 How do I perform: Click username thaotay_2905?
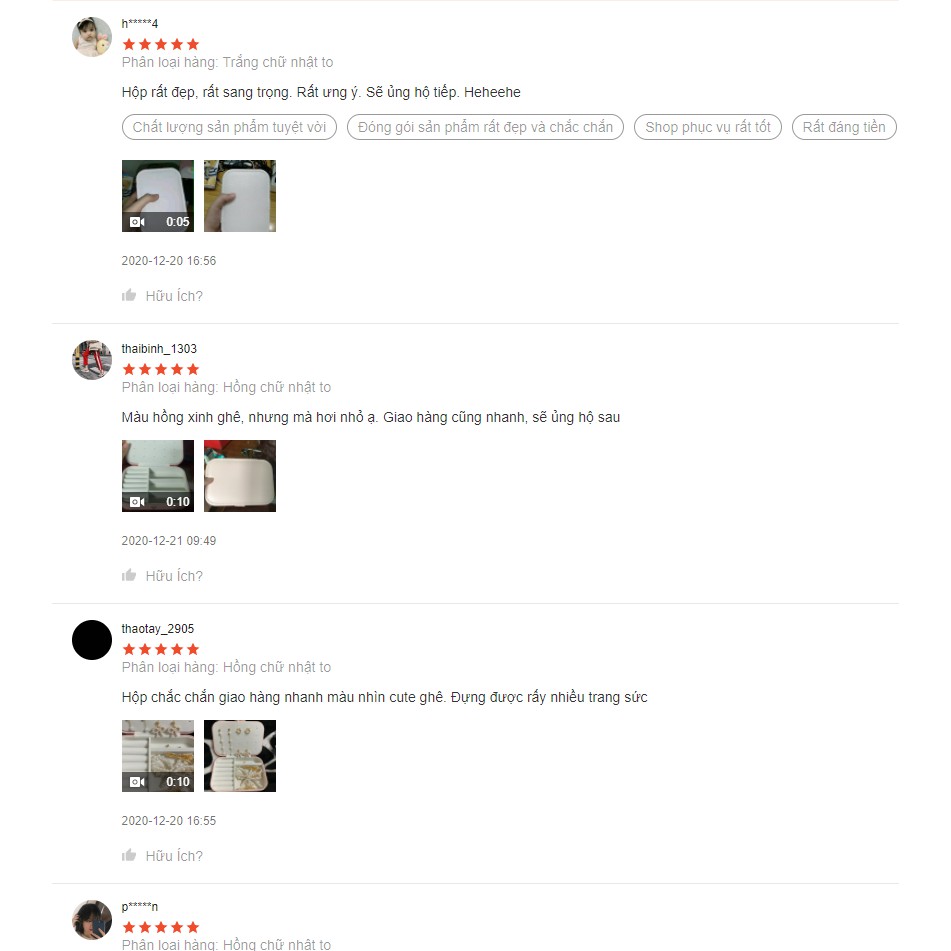(158, 629)
